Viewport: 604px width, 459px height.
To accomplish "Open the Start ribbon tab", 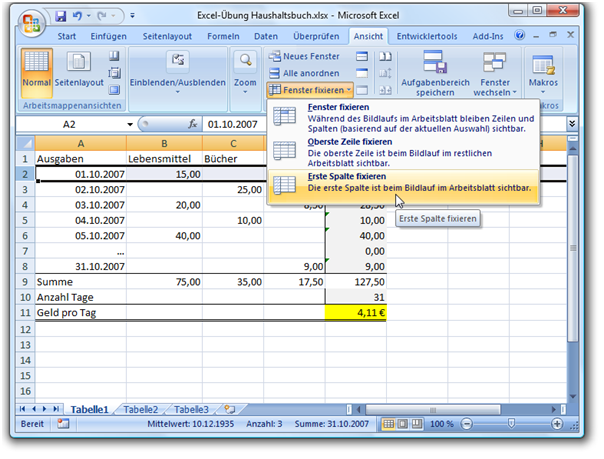I will click(66, 36).
